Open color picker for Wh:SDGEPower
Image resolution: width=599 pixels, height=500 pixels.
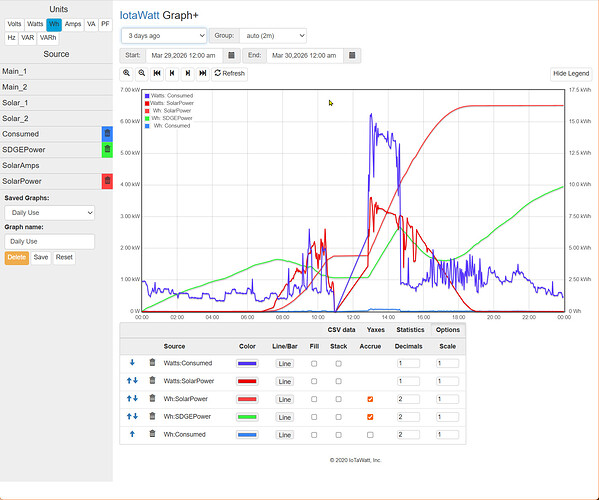247,417
